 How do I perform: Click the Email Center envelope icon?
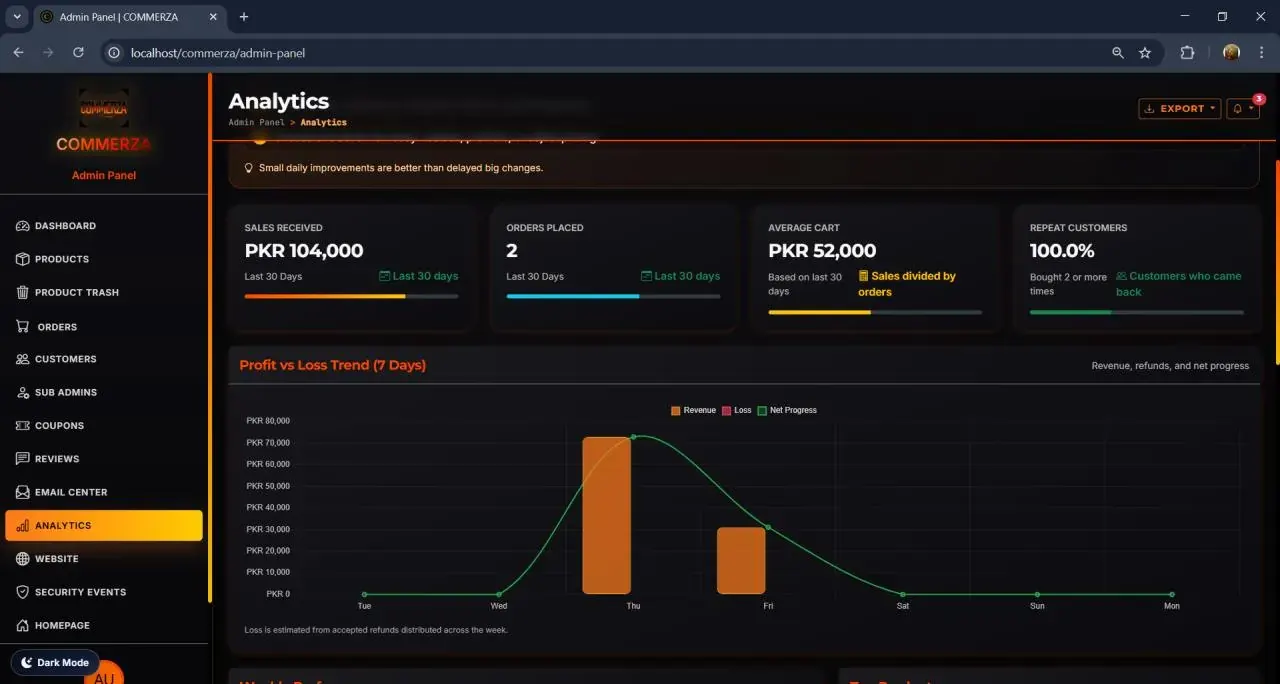23,492
